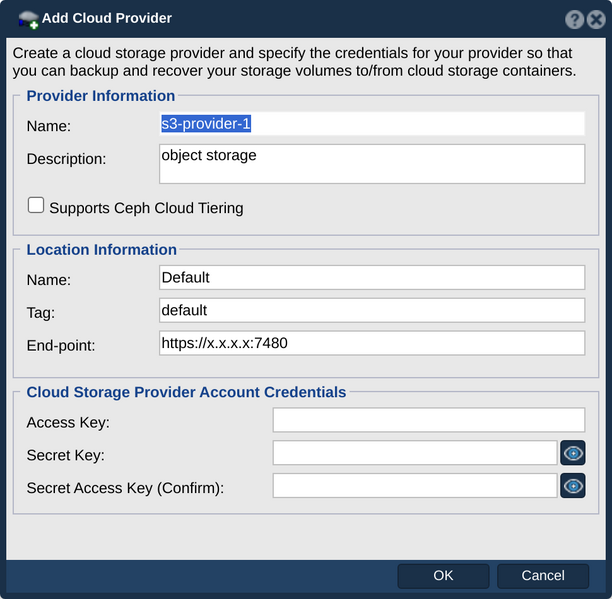Click the Location Information heading
The image size is (612, 599).
point(101,250)
